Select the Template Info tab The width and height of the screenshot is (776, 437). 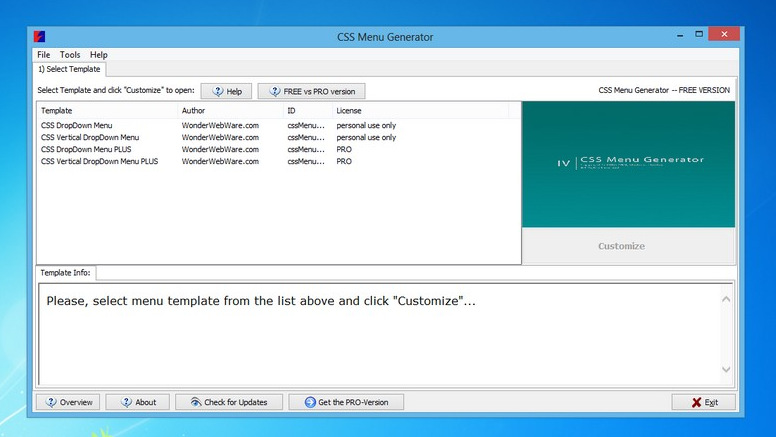pos(65,273)
